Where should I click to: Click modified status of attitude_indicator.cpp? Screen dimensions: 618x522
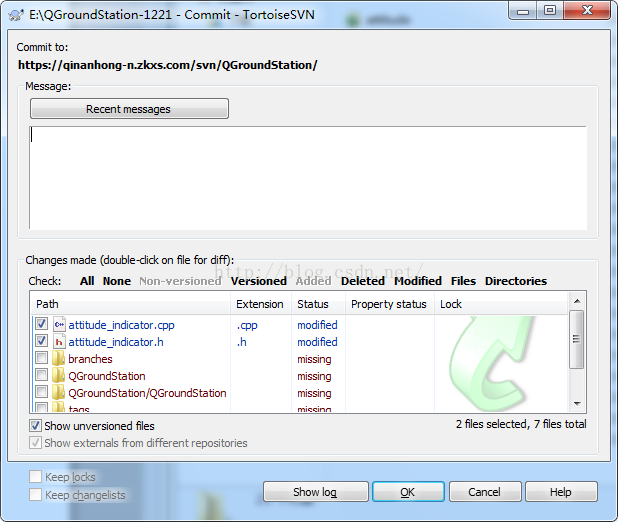[x=317, y=325]
